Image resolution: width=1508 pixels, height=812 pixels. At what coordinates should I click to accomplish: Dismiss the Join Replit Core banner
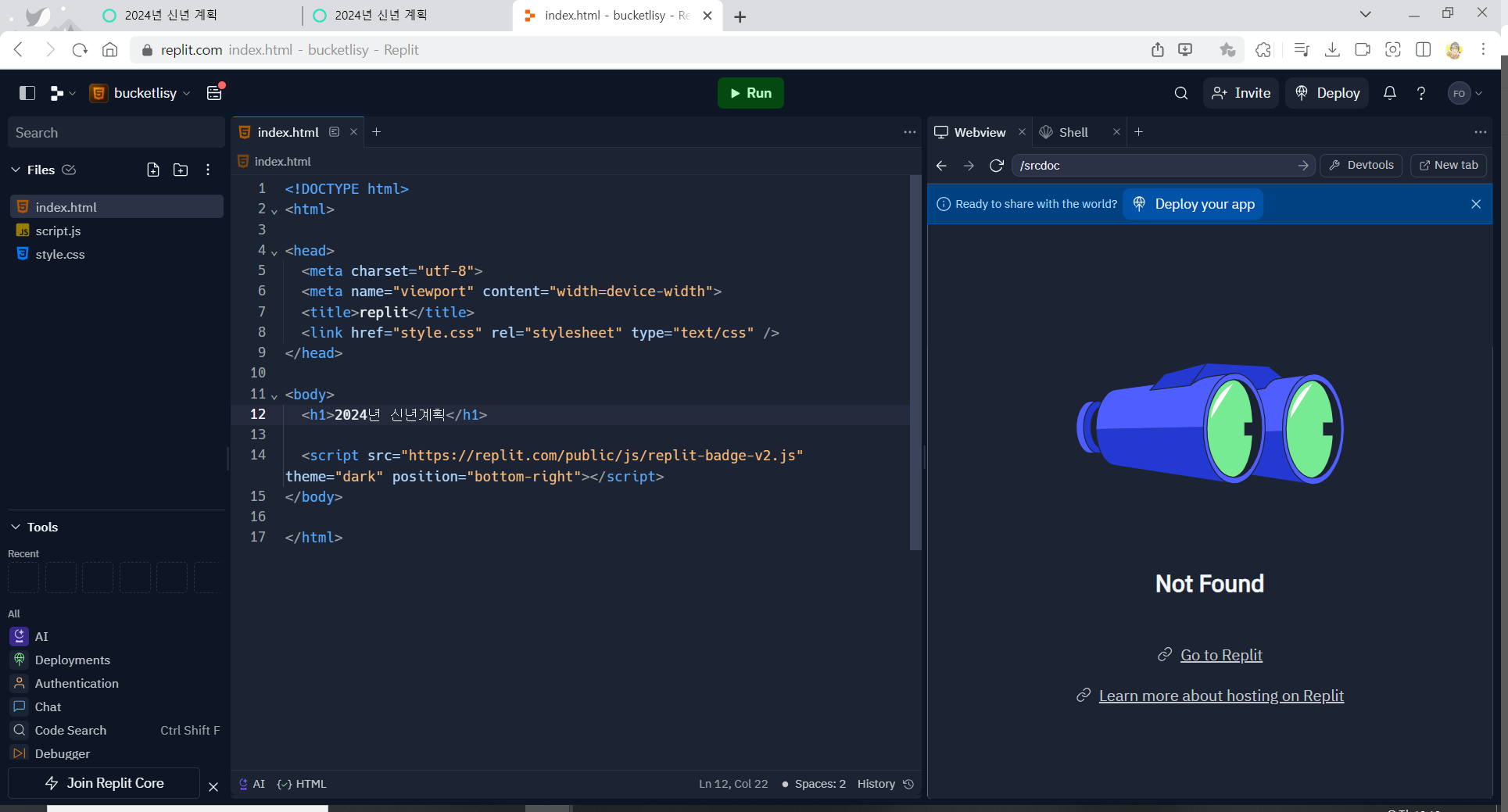213,787
